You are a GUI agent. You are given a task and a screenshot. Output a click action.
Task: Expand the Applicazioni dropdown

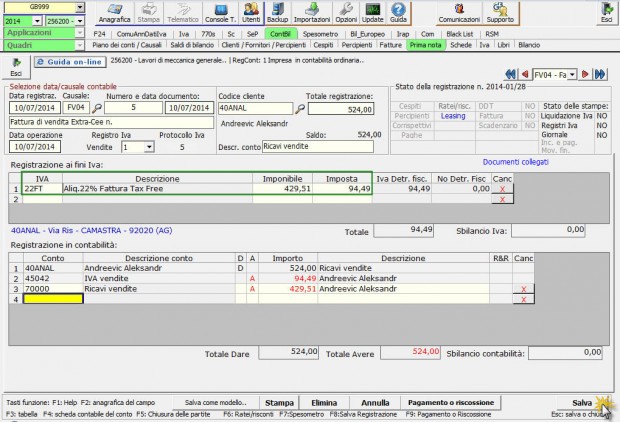pyautogui.click(x=80, y=33)
